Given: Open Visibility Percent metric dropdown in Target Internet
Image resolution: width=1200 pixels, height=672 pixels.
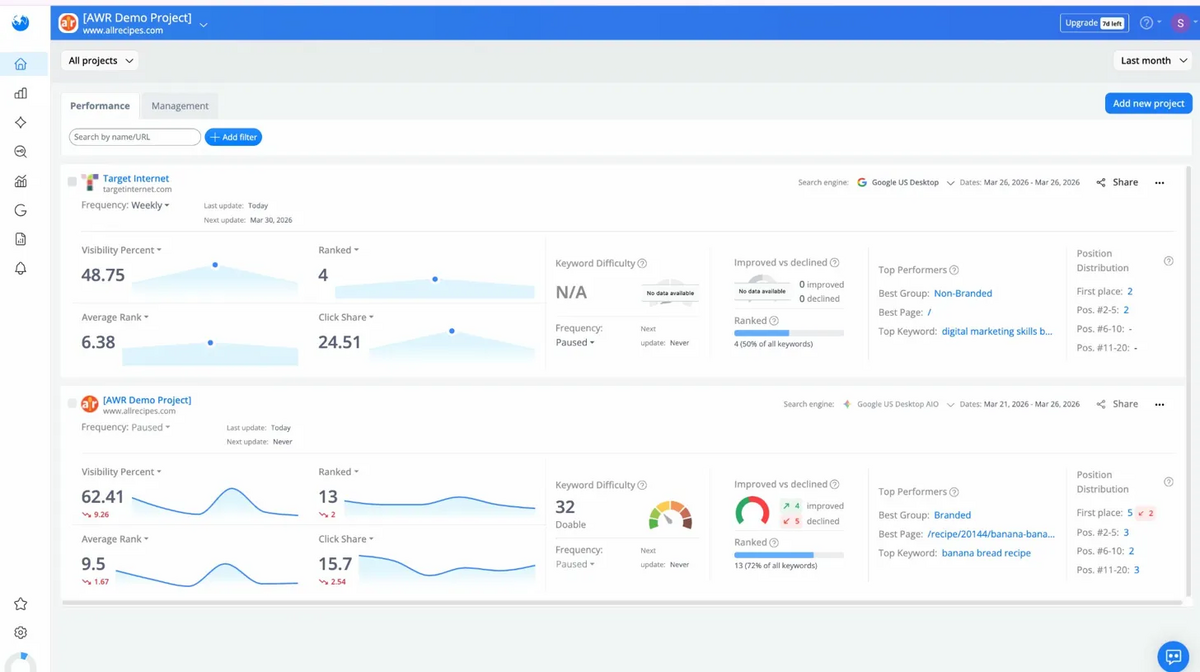Looking at the screenshot, I should click(x=121, y=250).
